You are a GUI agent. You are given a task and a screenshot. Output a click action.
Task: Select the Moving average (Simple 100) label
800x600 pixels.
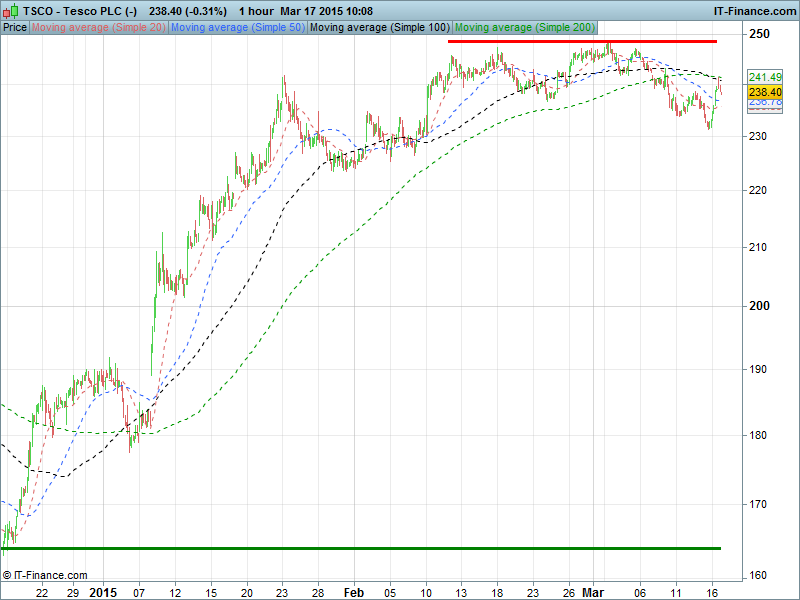click(x=380, y=27)
